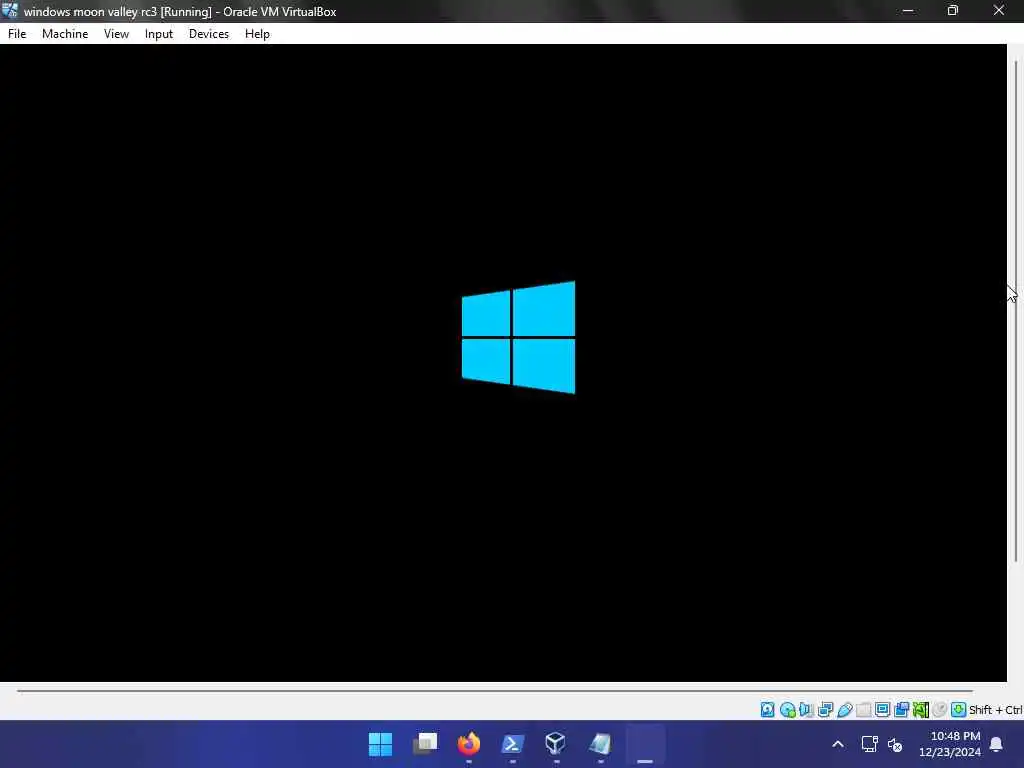
Task: Open PowerShell from the taskbar
Action: tap(513, 744)
